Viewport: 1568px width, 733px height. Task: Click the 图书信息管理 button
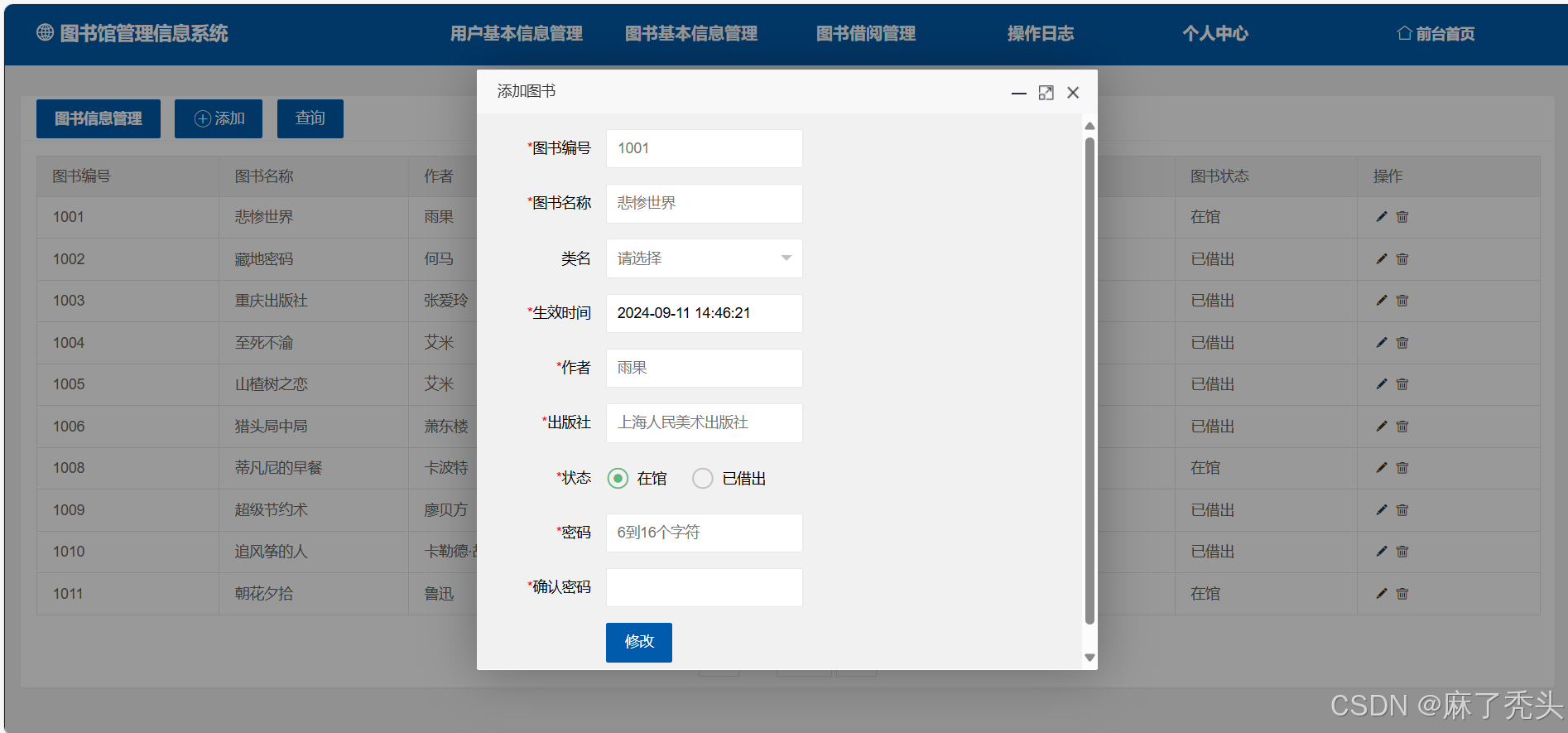click(x=99, y=118)
